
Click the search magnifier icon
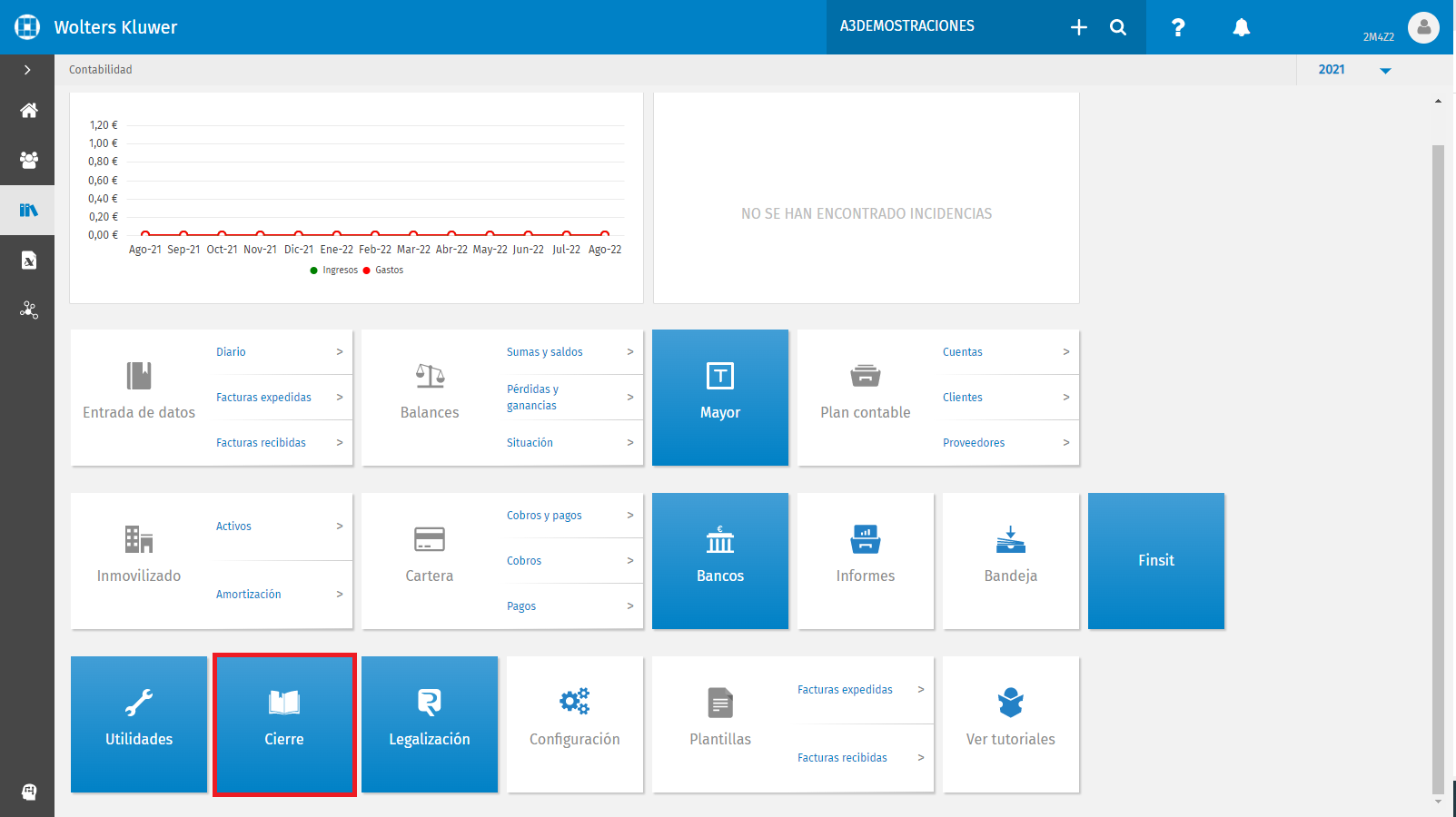[1118, 27]
